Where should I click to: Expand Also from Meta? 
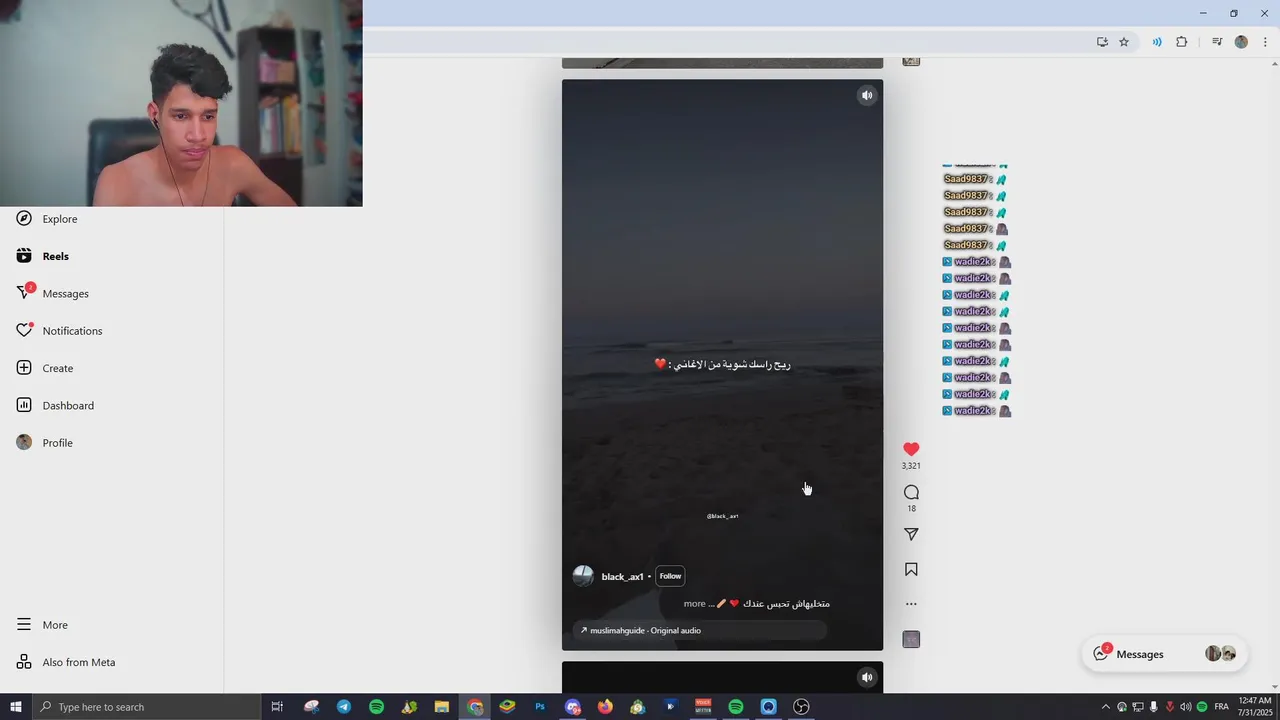66,662
